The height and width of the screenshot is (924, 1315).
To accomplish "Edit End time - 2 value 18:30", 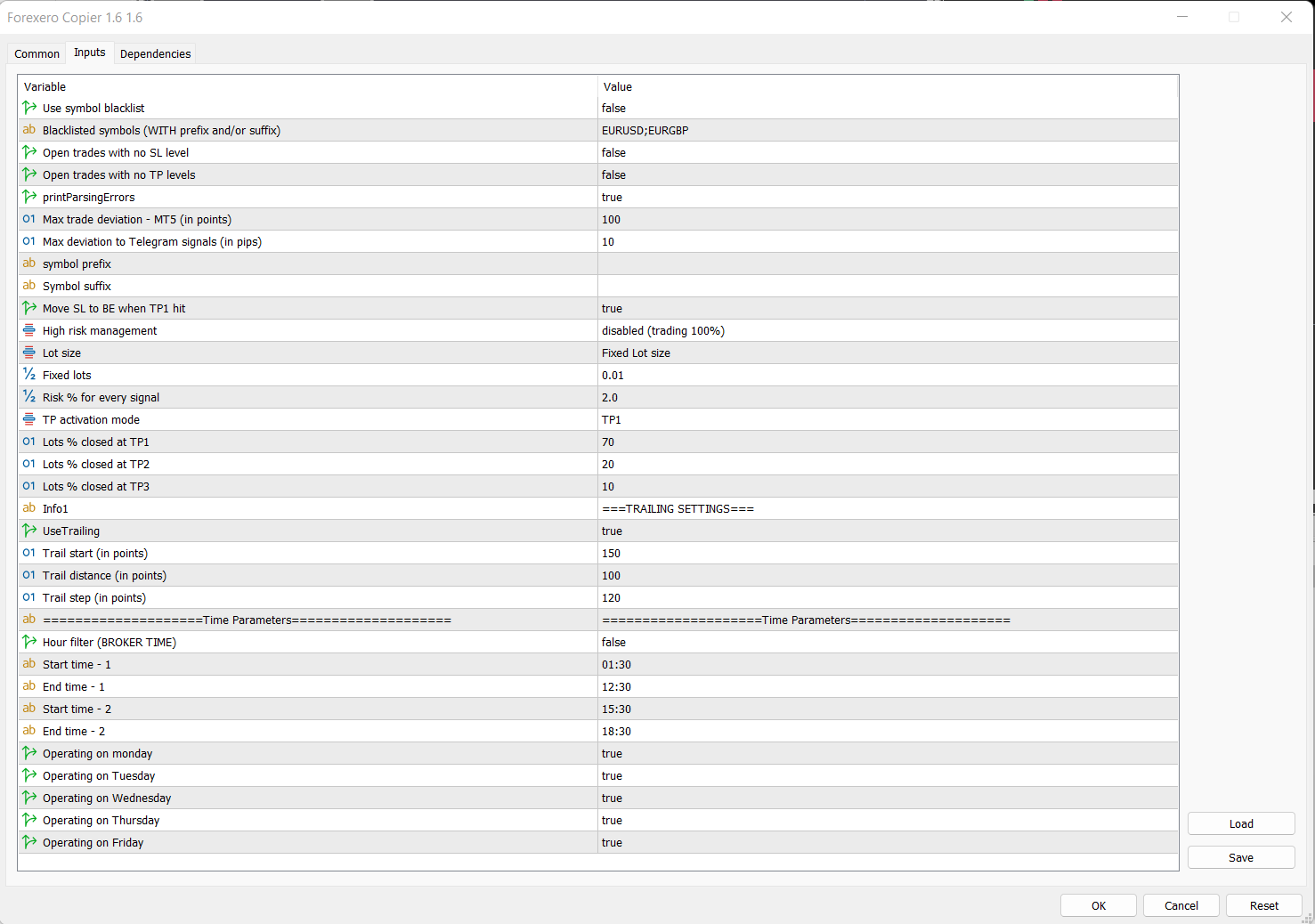I will point(888,731).
